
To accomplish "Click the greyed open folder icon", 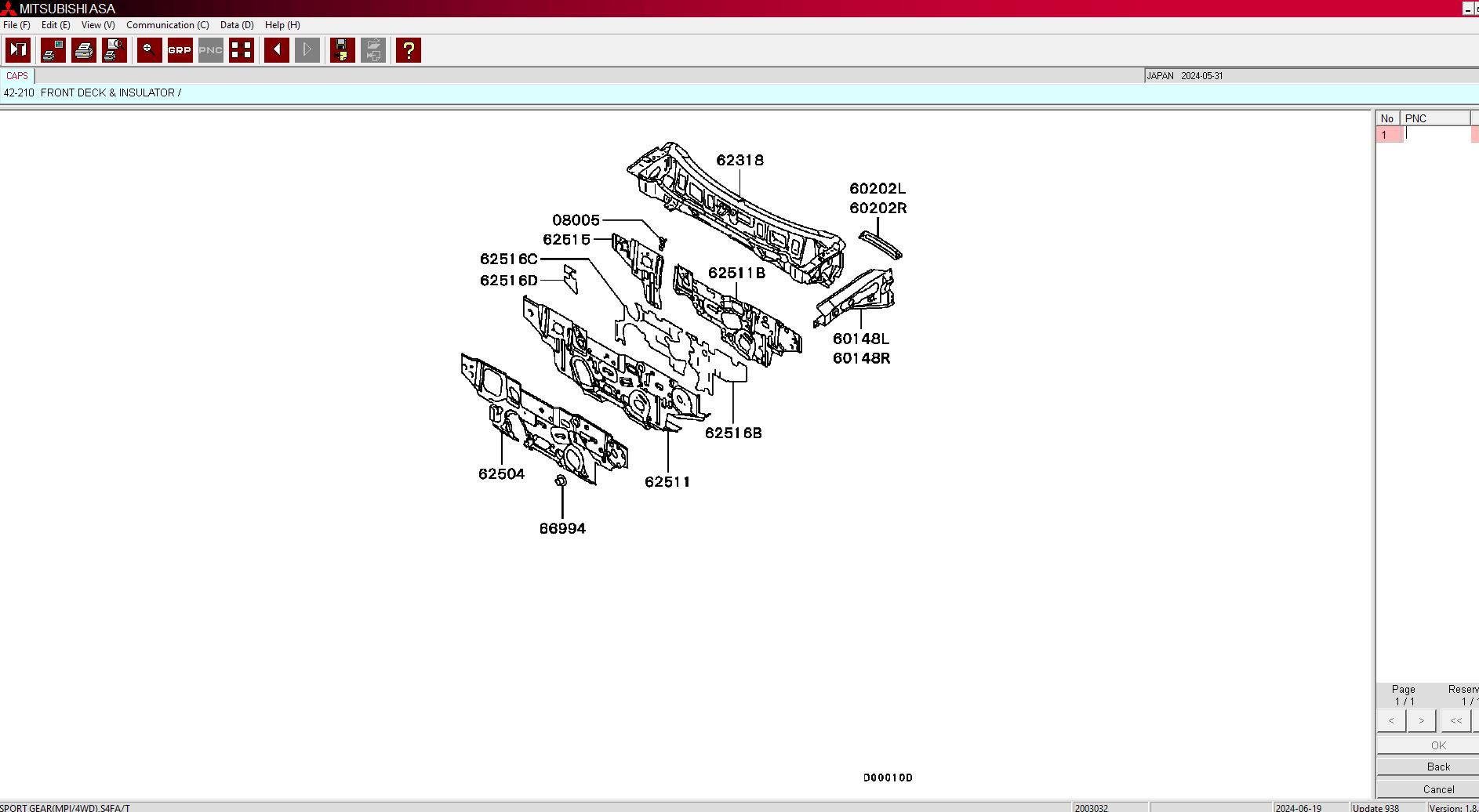I will point(373,50).
